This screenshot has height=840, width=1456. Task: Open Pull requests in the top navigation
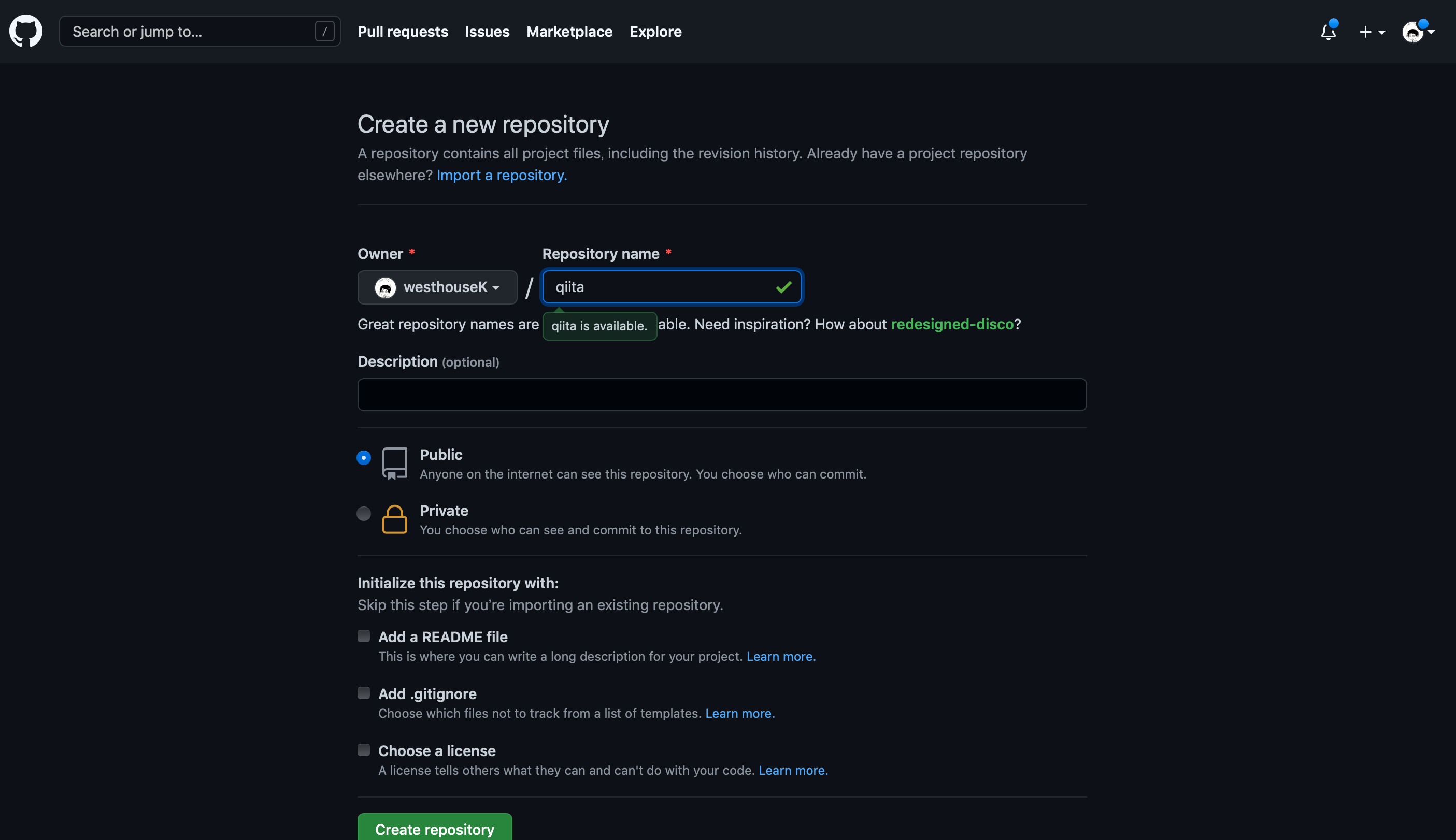tap(403, 32)
